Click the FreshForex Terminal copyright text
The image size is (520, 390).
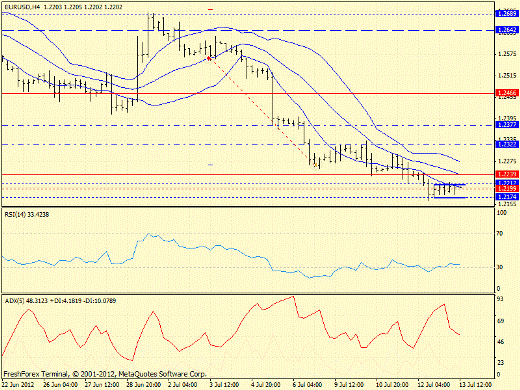pyautogui.click(x=105, y=374)
